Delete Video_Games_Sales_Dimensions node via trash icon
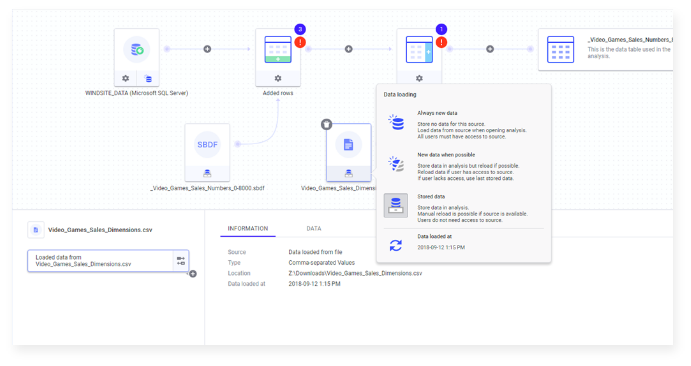 326,124
